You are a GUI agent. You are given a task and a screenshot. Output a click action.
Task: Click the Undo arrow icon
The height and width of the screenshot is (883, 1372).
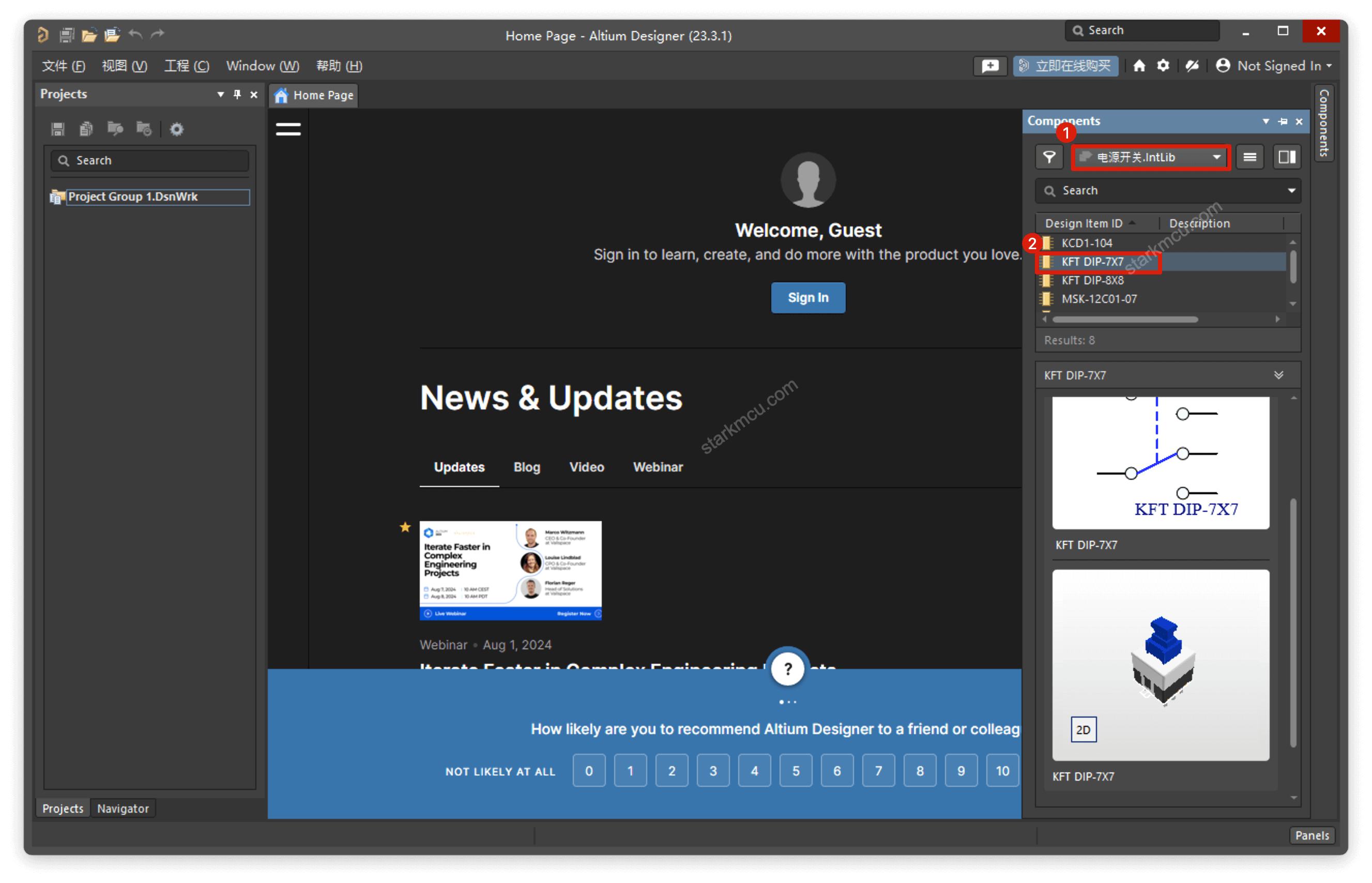[135, 35]
